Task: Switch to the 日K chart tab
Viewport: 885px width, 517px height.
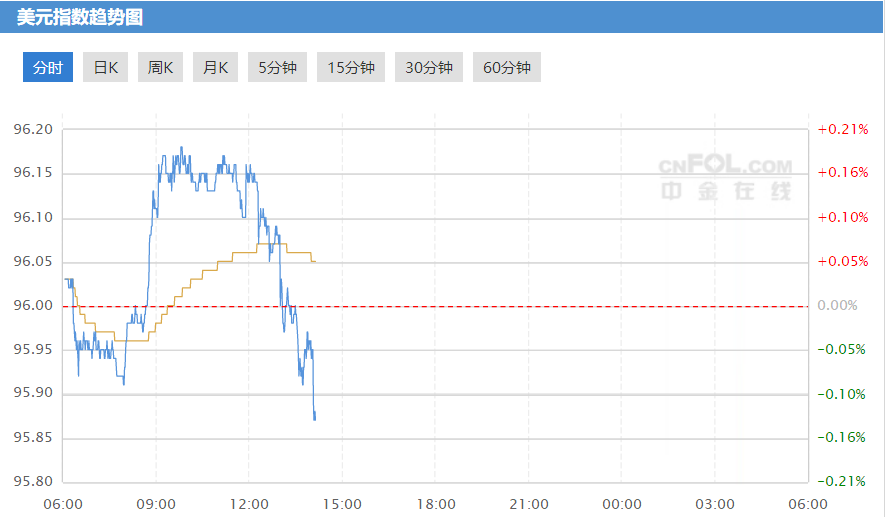Action: pos(105,68)
